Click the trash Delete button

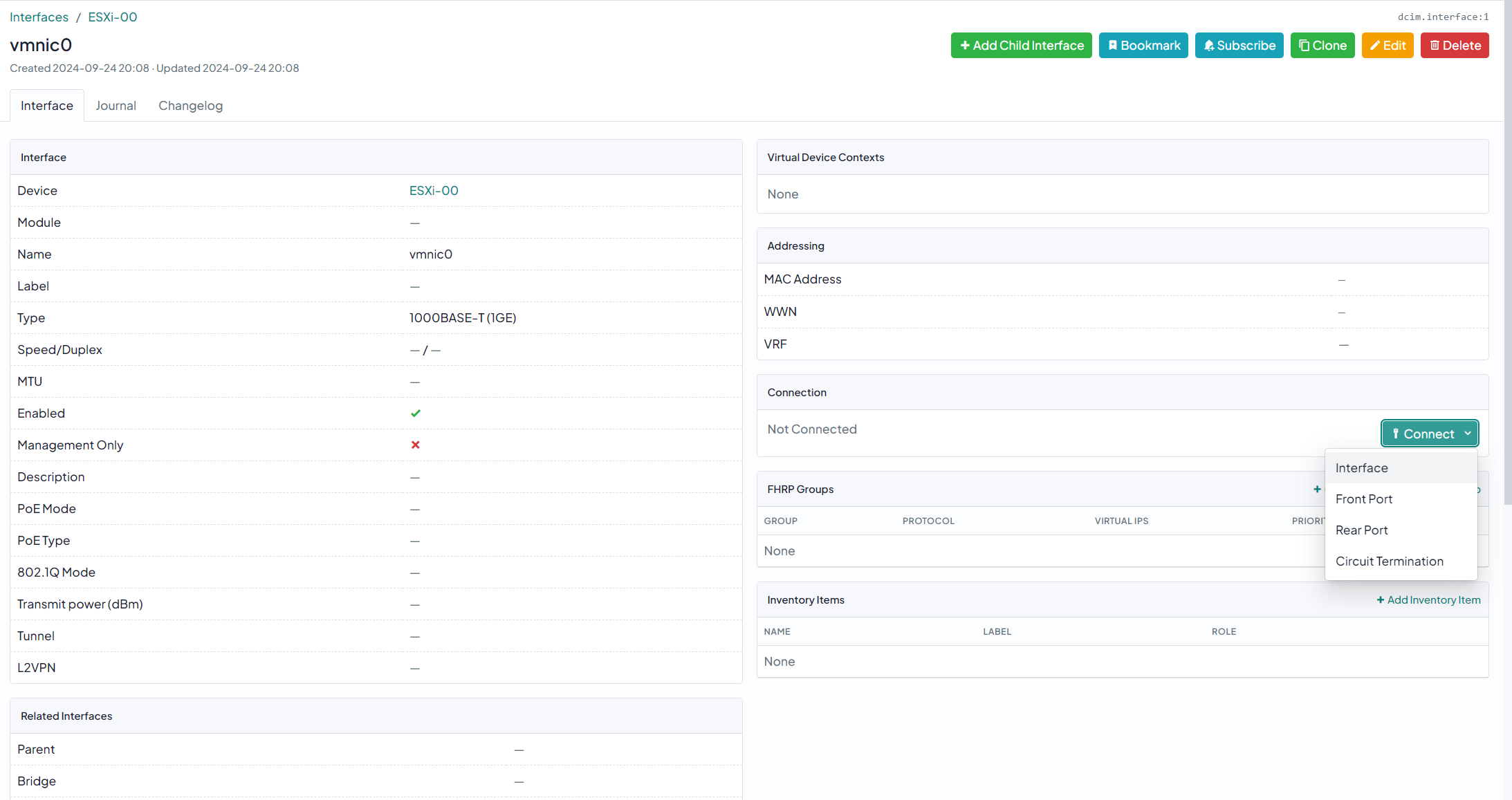(1454, 46)
